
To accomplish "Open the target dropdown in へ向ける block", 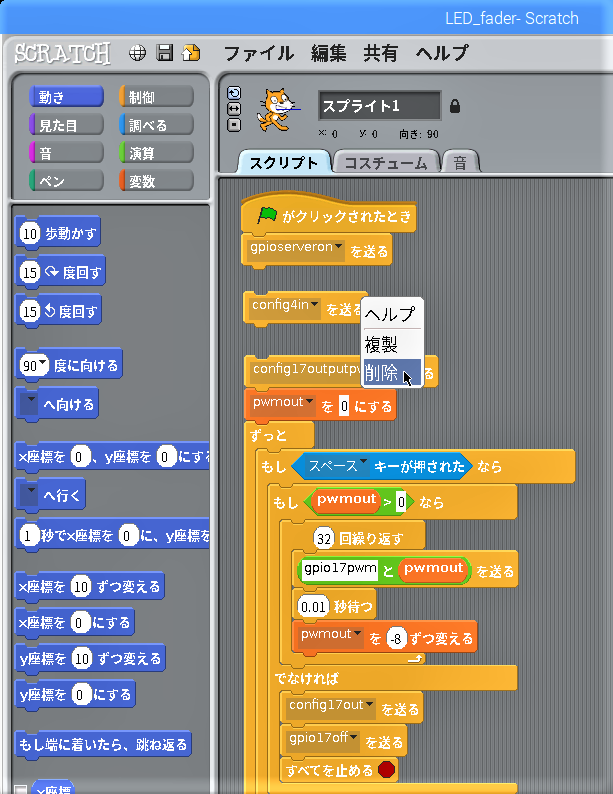I will [29, 404].
